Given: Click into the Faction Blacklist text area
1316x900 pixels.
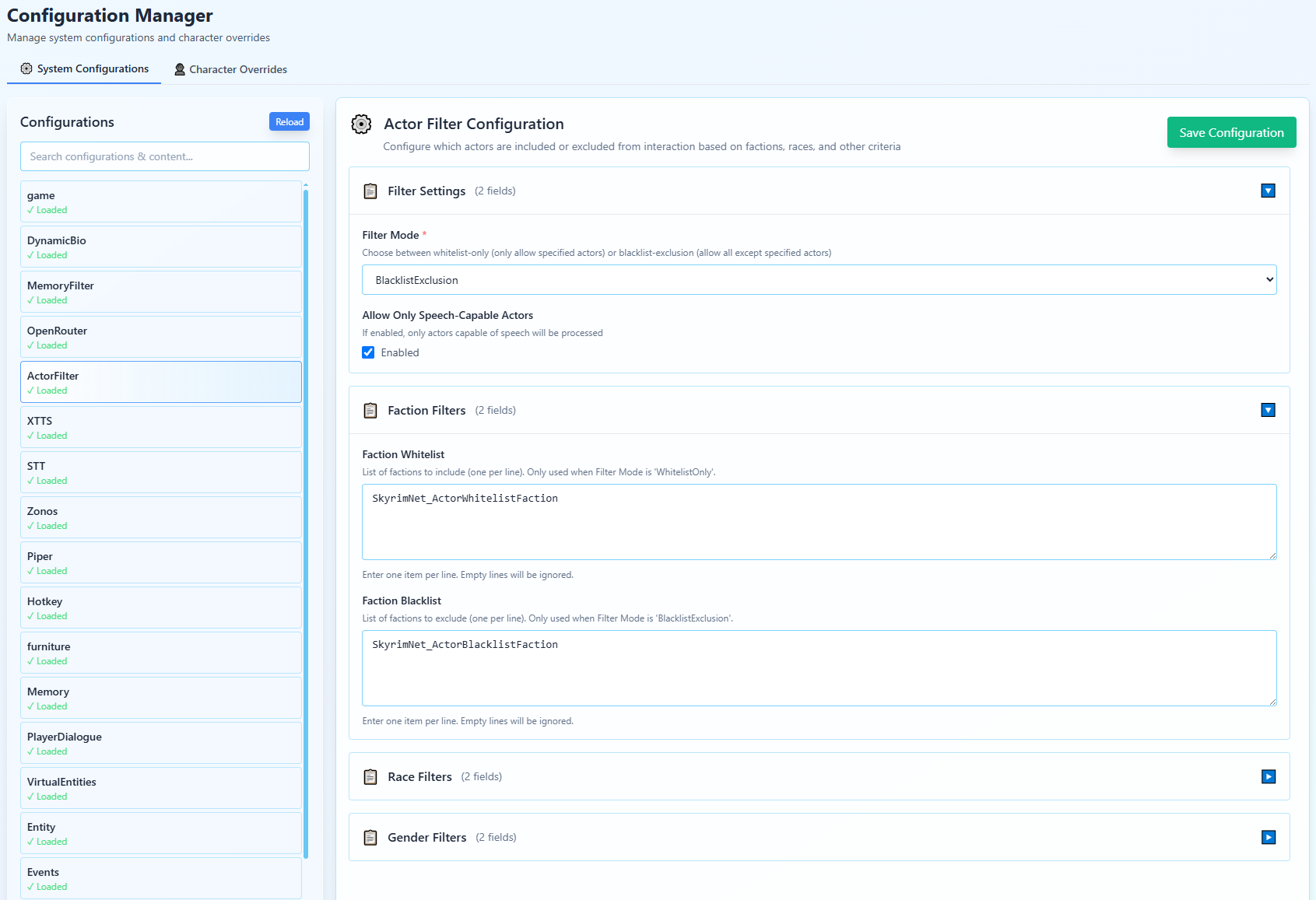Looking at the screenshot, I should [819, 669].
